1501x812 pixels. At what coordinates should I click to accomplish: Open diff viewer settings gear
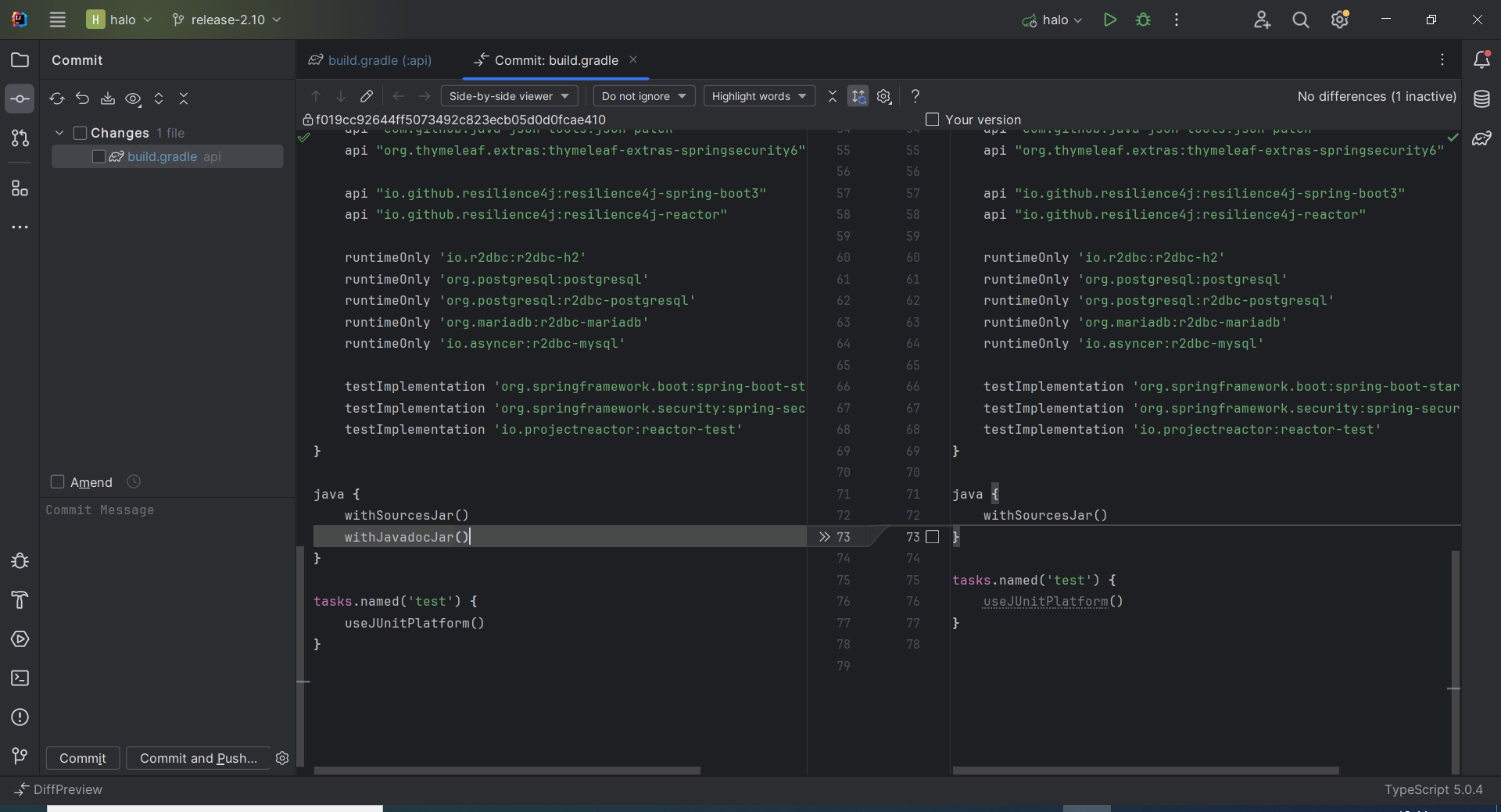click(884, 96)
